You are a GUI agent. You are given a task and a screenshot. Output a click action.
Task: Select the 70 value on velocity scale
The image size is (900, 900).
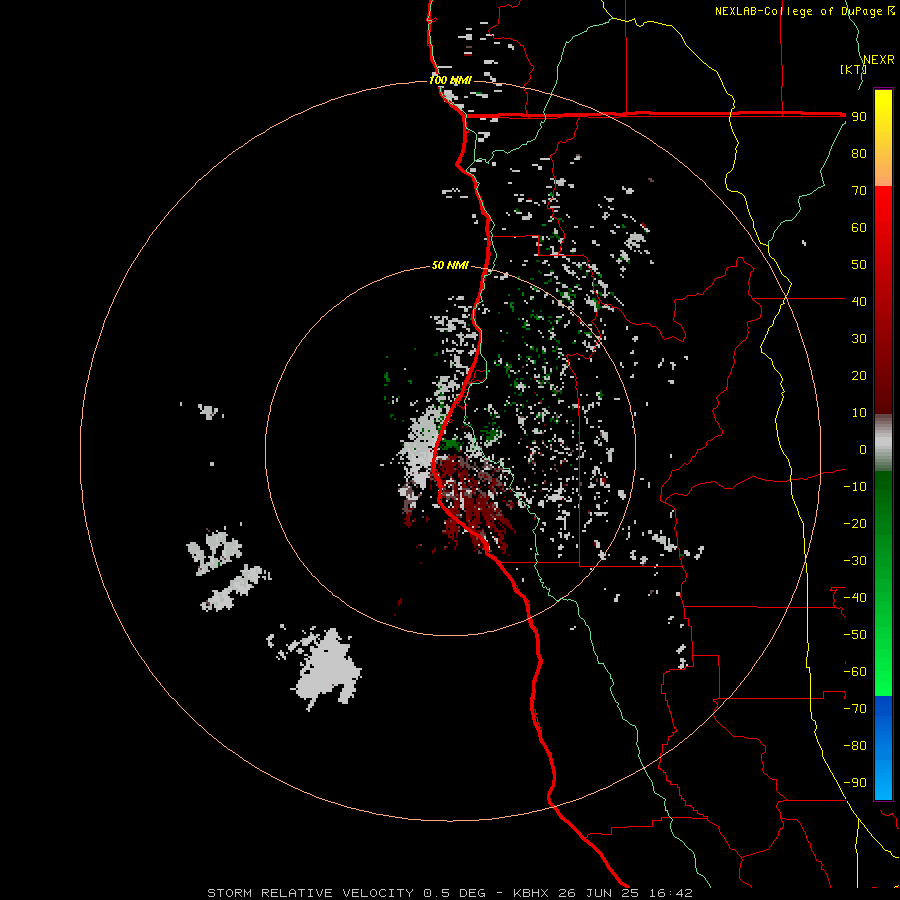[x=859, y=191]
